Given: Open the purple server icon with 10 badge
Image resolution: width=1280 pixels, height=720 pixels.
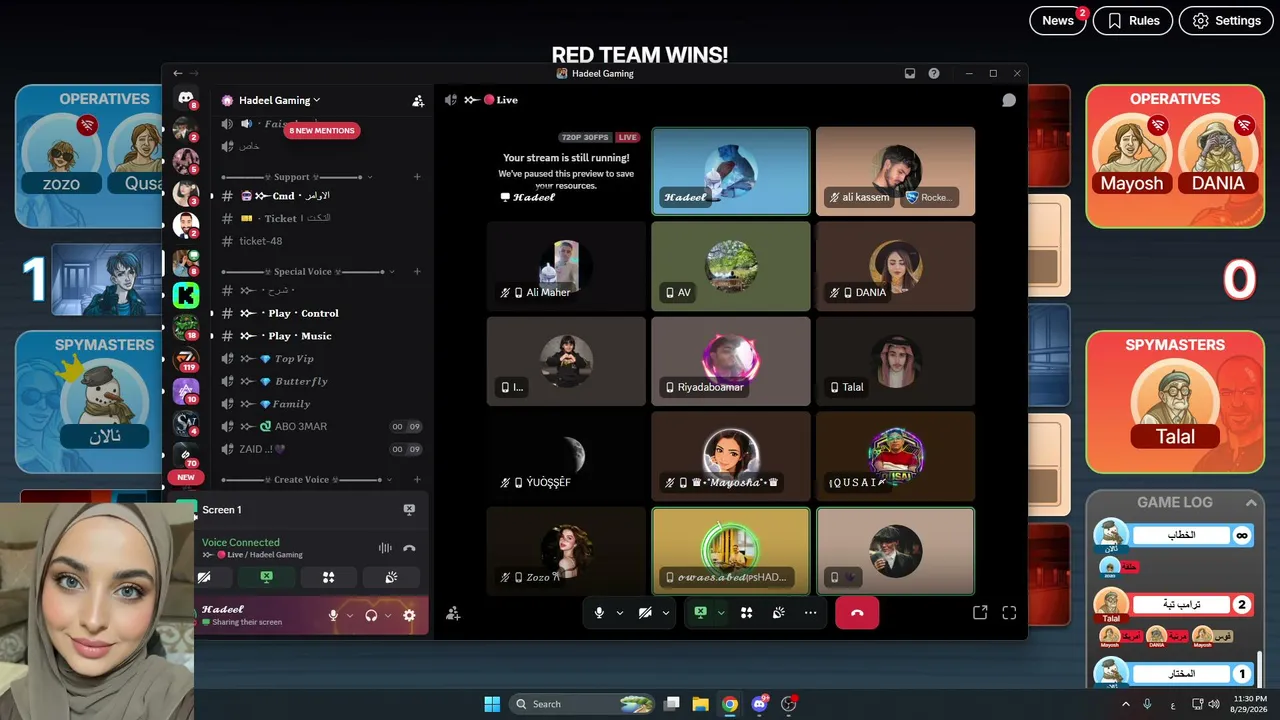Looking at the screenshot, I should [x=186, y=392].
